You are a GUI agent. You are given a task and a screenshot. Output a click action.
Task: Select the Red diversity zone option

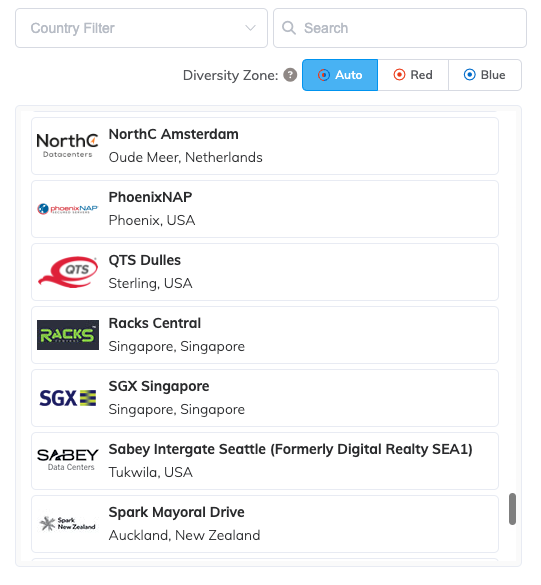tap(413, 75)
